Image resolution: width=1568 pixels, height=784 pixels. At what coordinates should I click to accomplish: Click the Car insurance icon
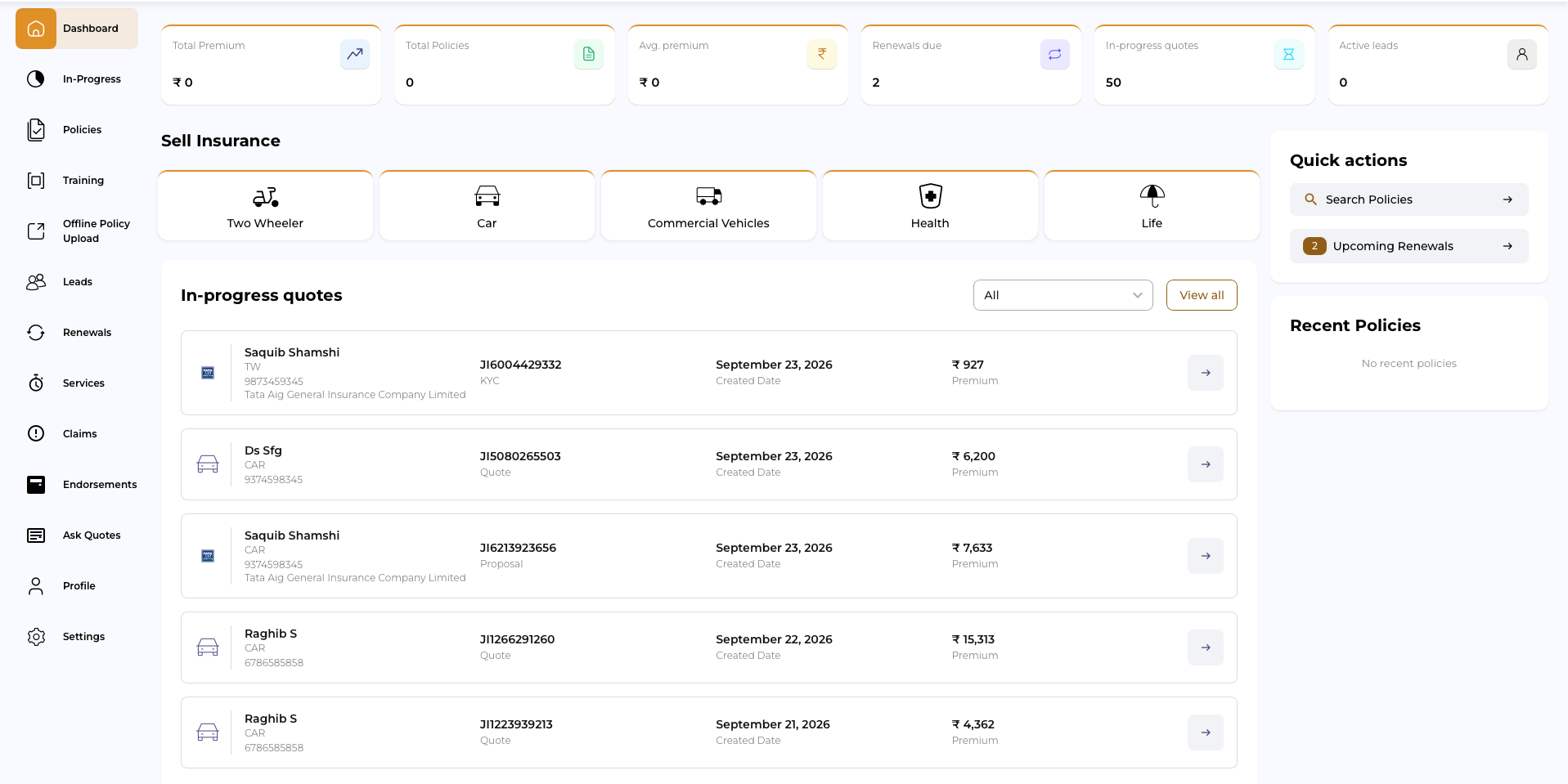[487, 196]
